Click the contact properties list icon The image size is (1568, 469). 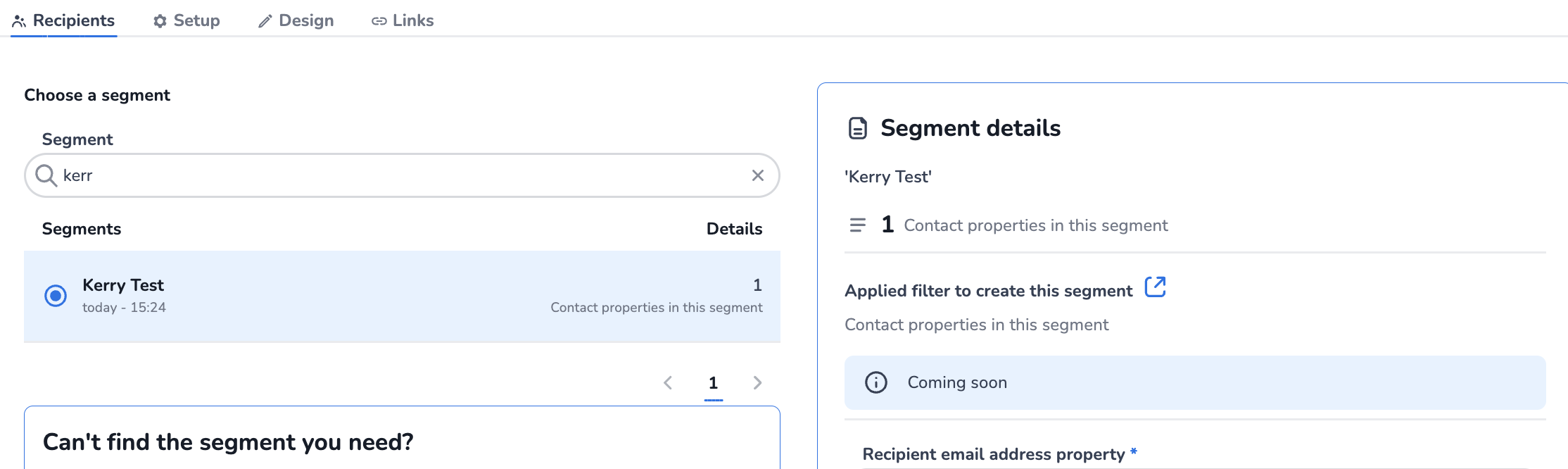857,225
